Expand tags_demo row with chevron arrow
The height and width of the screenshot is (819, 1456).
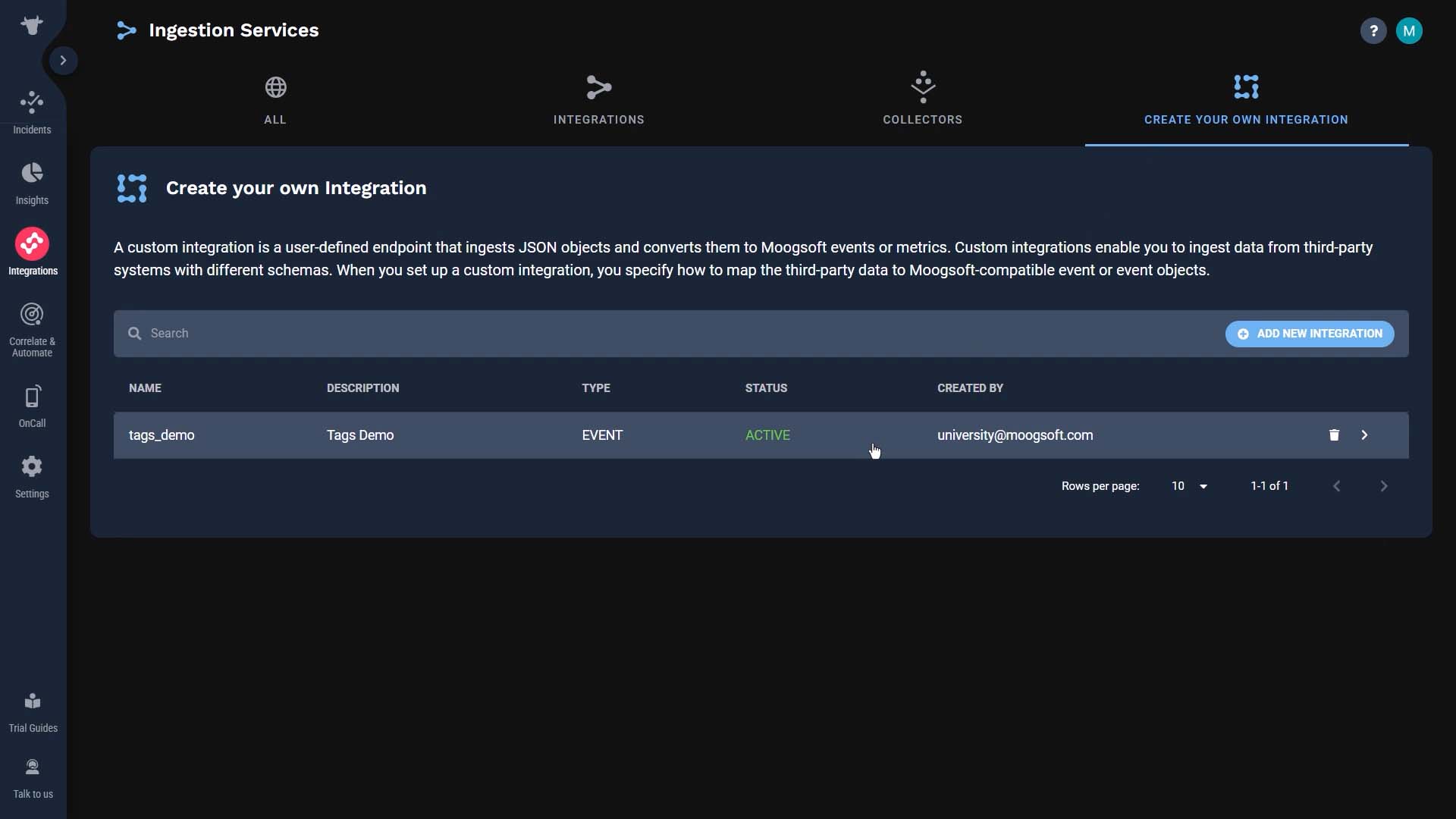1364,435
